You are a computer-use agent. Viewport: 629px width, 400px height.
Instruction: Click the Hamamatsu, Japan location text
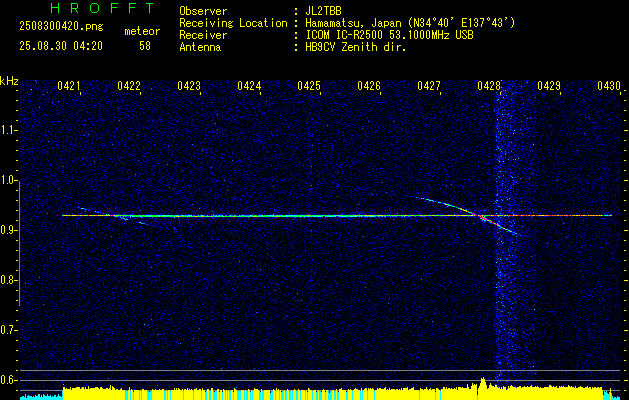click(x=410, y=23)
